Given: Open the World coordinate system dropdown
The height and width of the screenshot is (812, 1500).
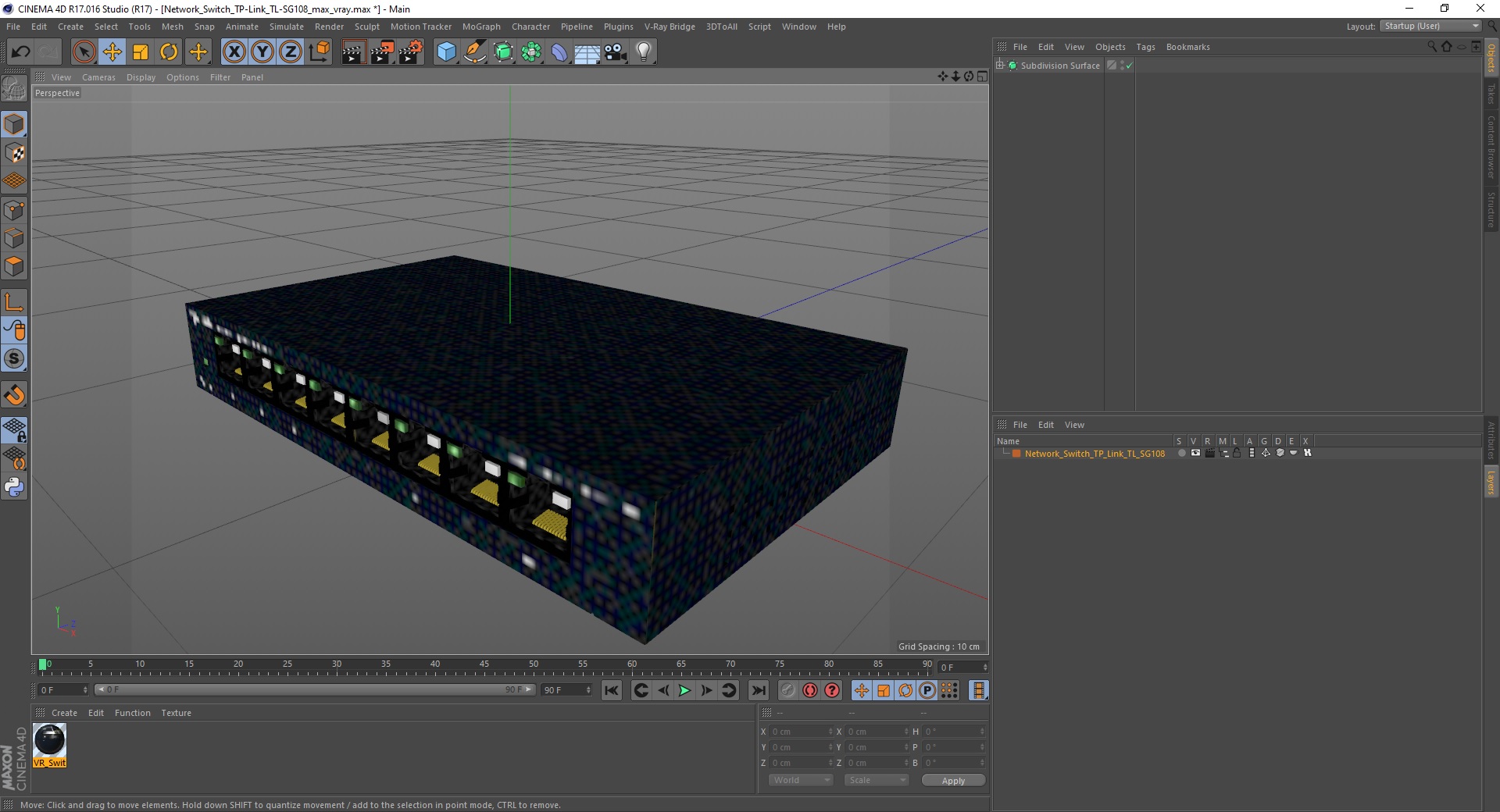Looking at the screenshot, I should click(x=801, y=780).
